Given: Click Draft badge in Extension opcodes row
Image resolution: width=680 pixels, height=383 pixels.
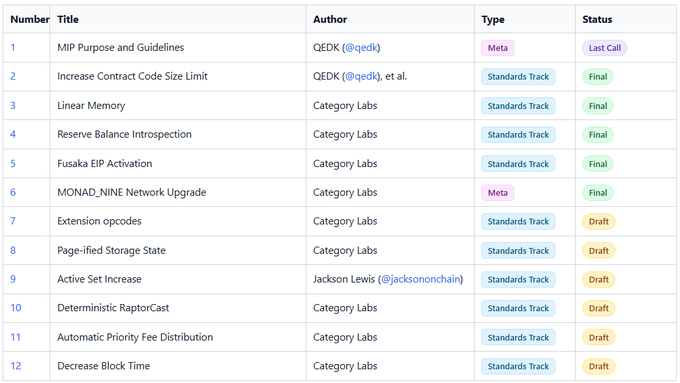Looking at the screenshot, I should pyautogui.click(x=598, y=222).
